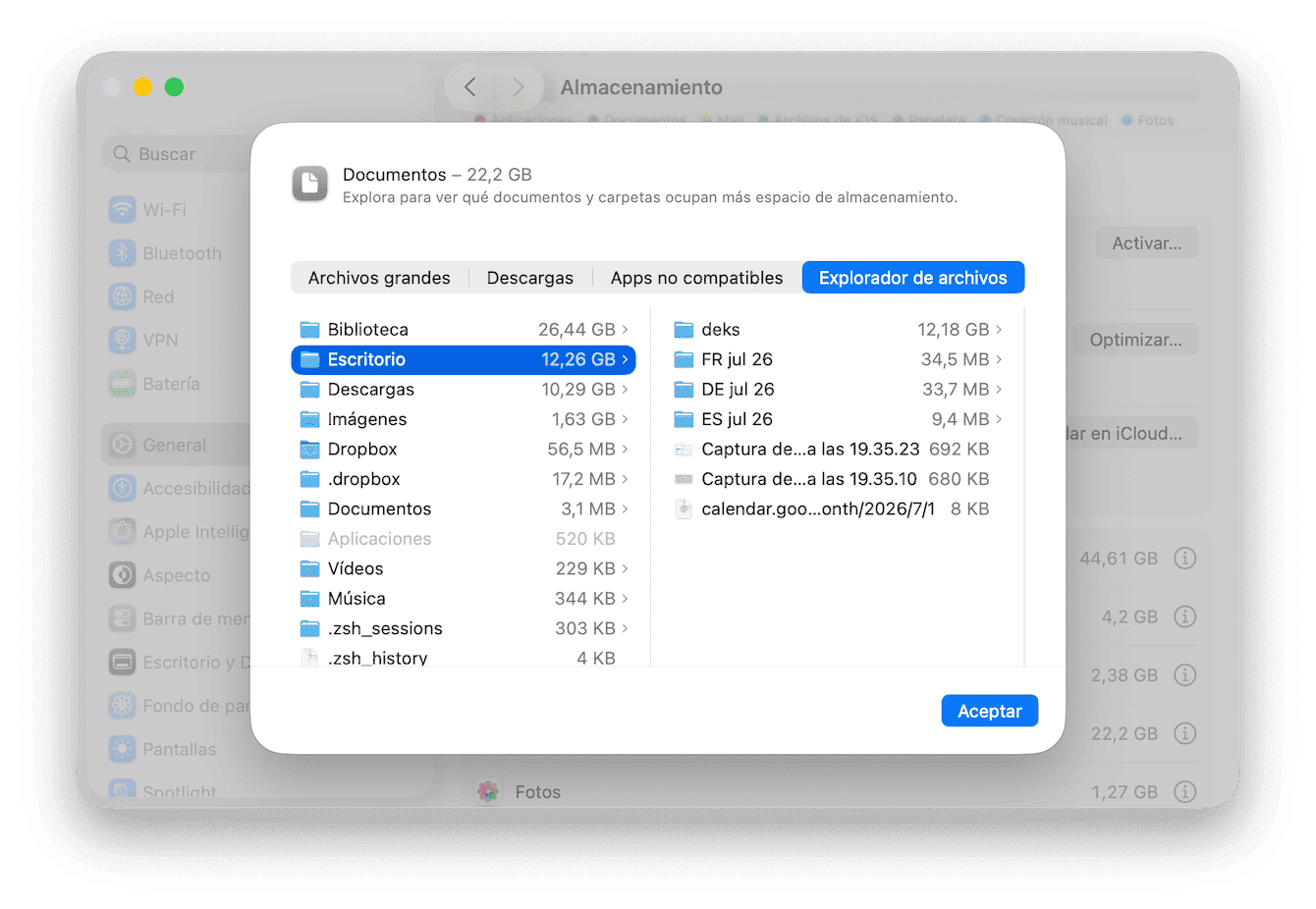Click the Captura 19.35.10 screenshot file icon
The image size is (1316, 909).
[685, 479]
